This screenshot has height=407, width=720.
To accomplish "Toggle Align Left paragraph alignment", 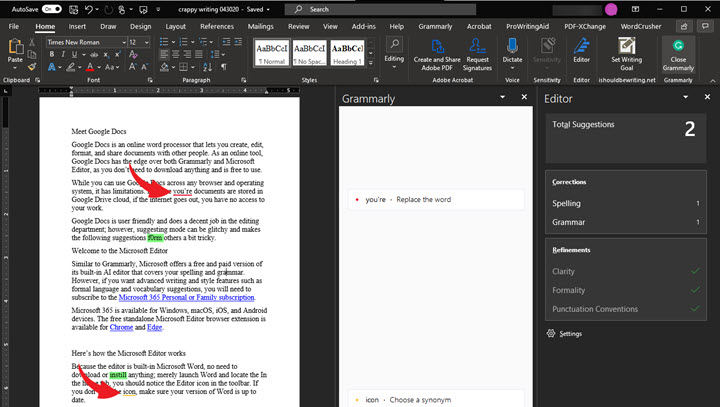I will tap(164, 55).
